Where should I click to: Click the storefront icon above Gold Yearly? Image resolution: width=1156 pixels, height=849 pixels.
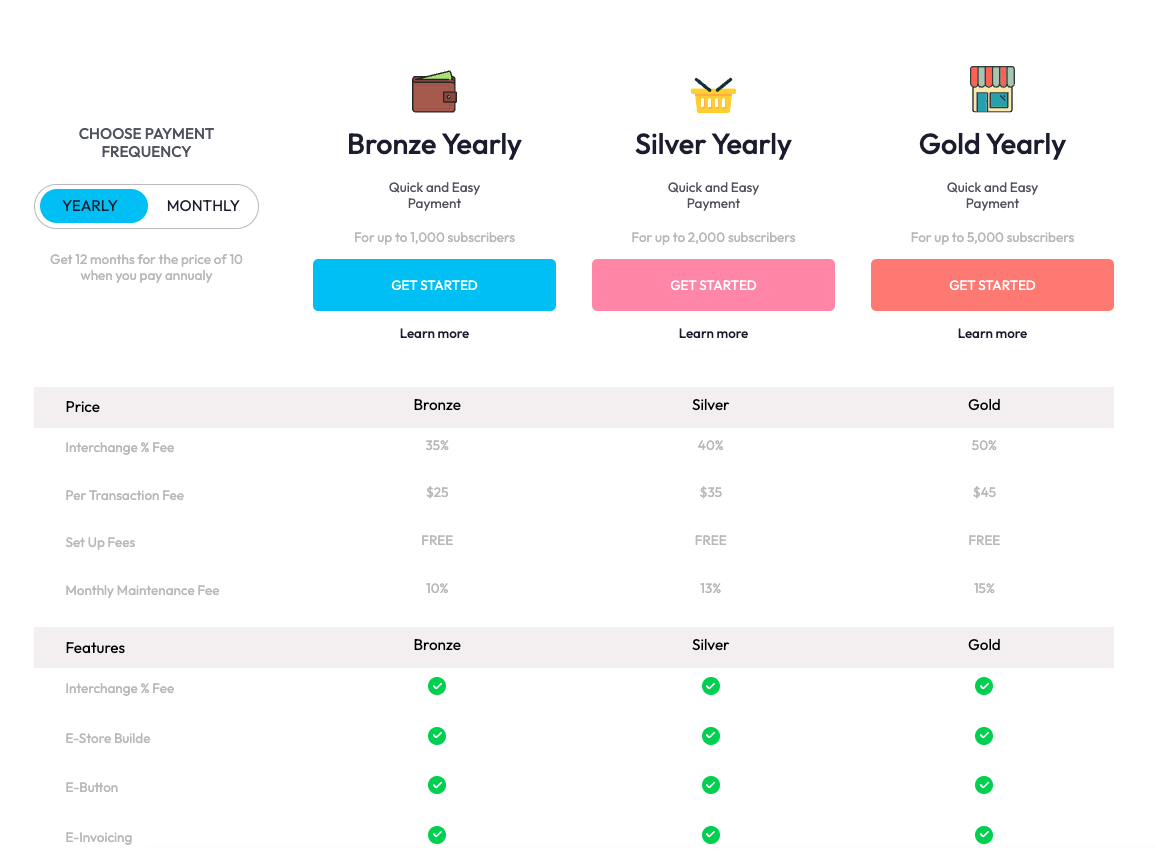992,89
